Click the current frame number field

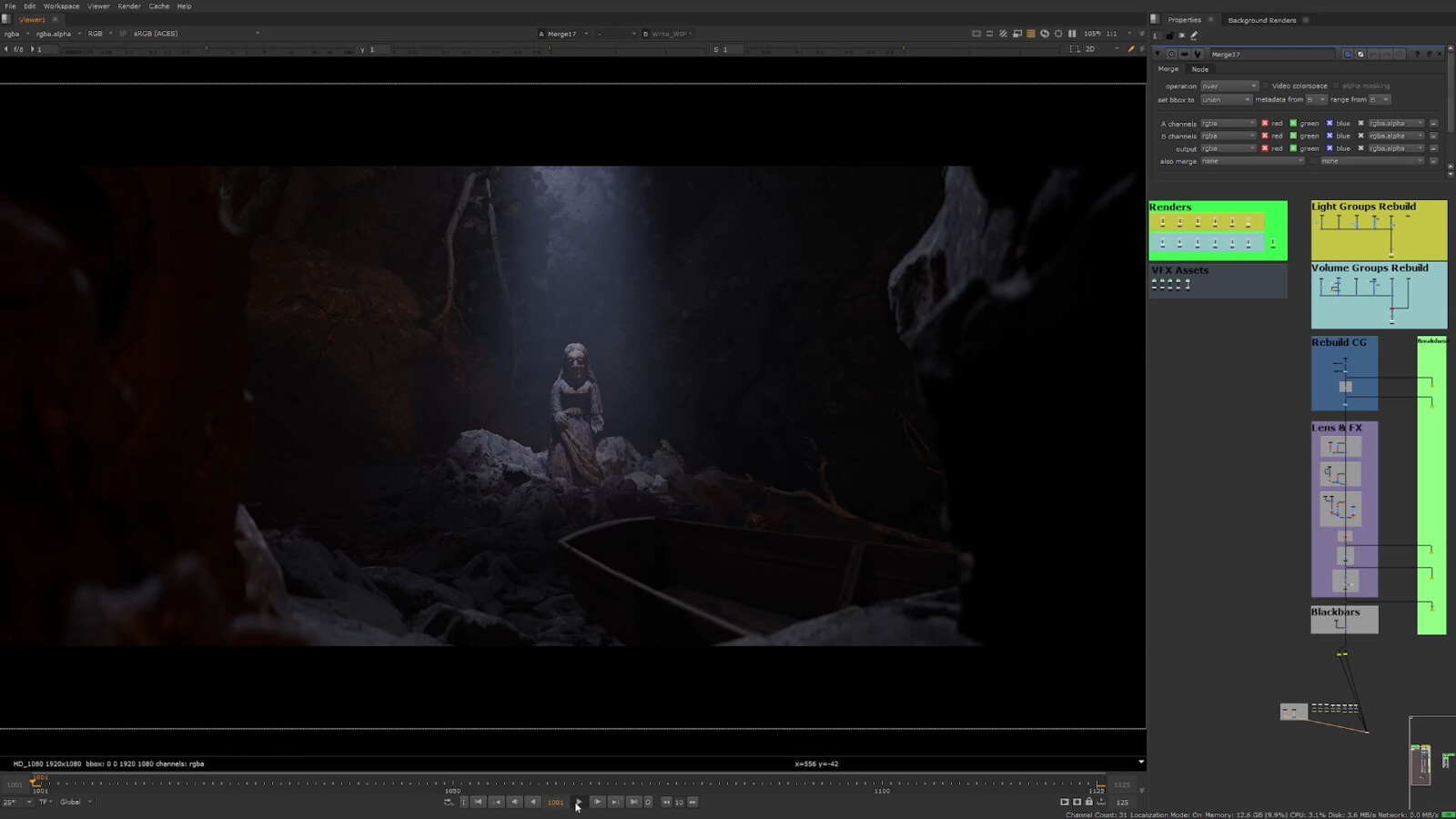coord(555,802)
